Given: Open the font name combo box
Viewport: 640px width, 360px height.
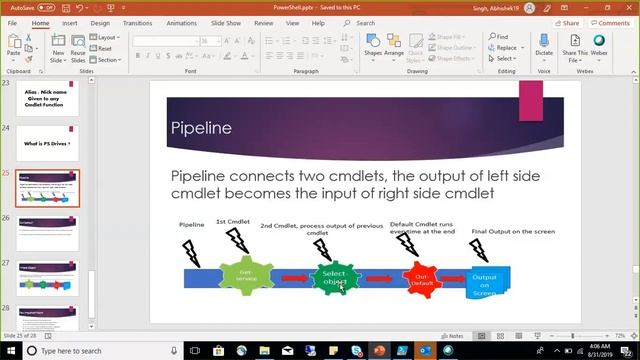Looking at the screenshot, I should click(x=166, y=41).
